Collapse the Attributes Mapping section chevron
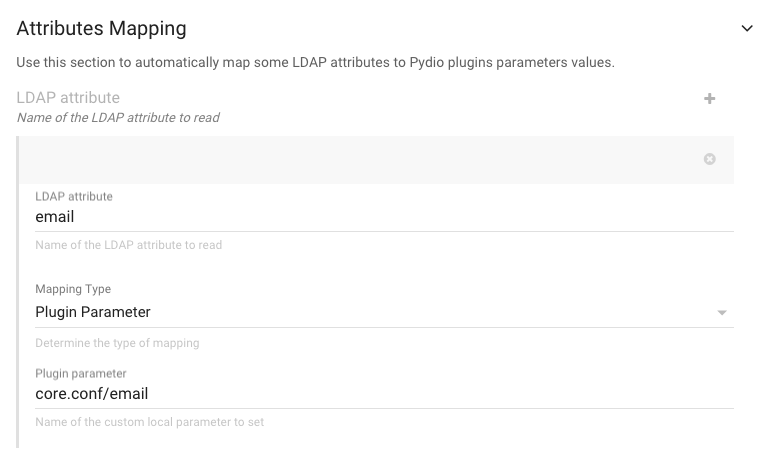 (x=747, y=28)
